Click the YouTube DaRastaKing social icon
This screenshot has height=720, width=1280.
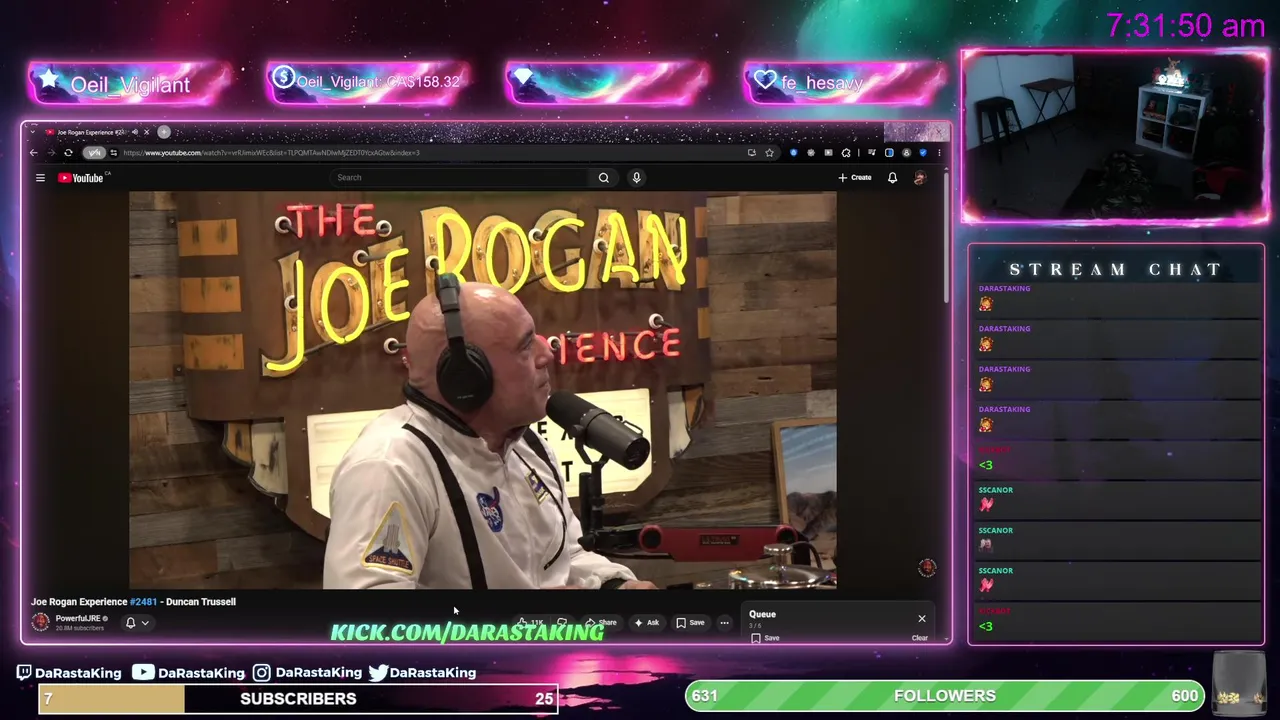[143, 673]
